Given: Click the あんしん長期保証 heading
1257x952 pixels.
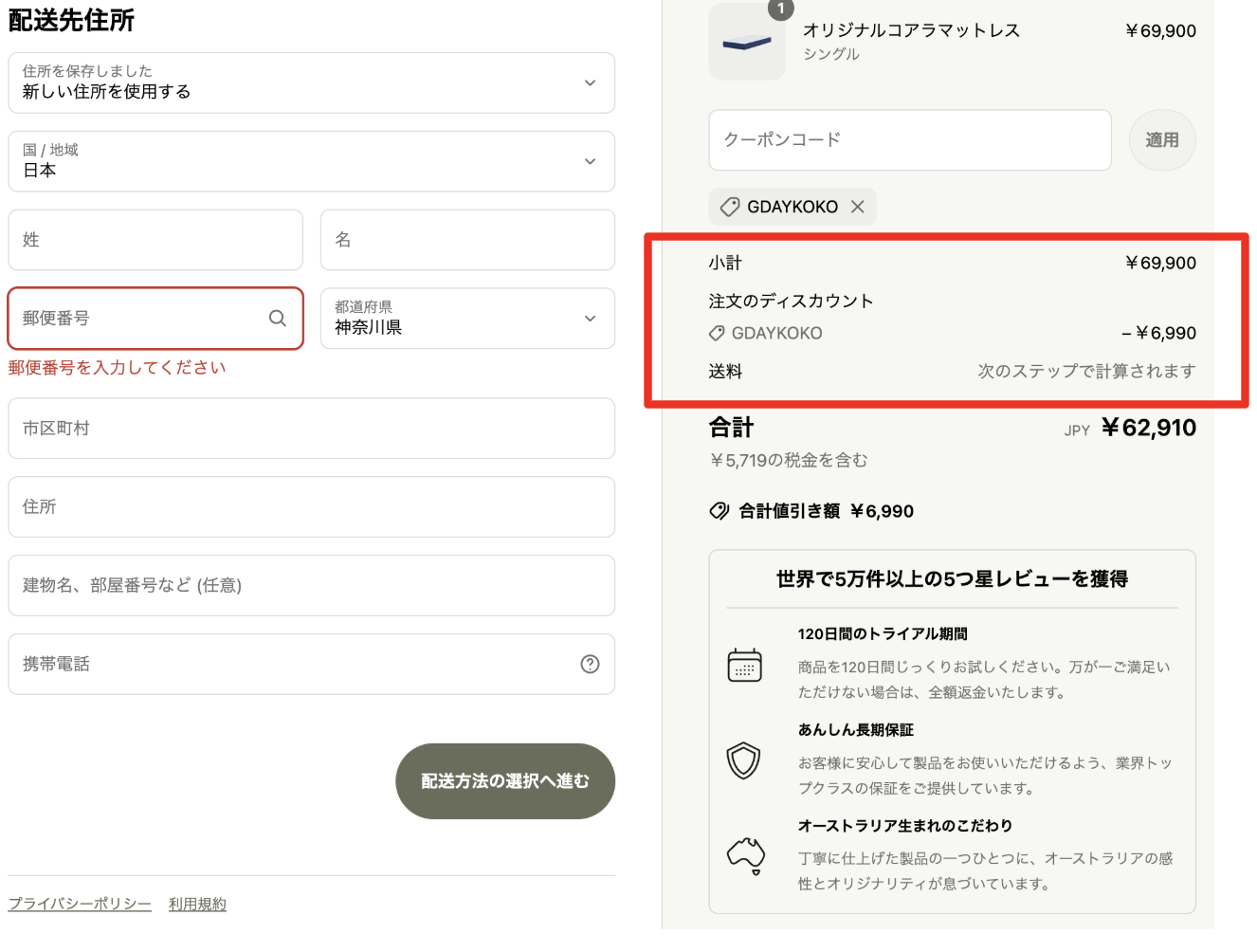Looking at the screenshot, I should click(x=855, y=729).
